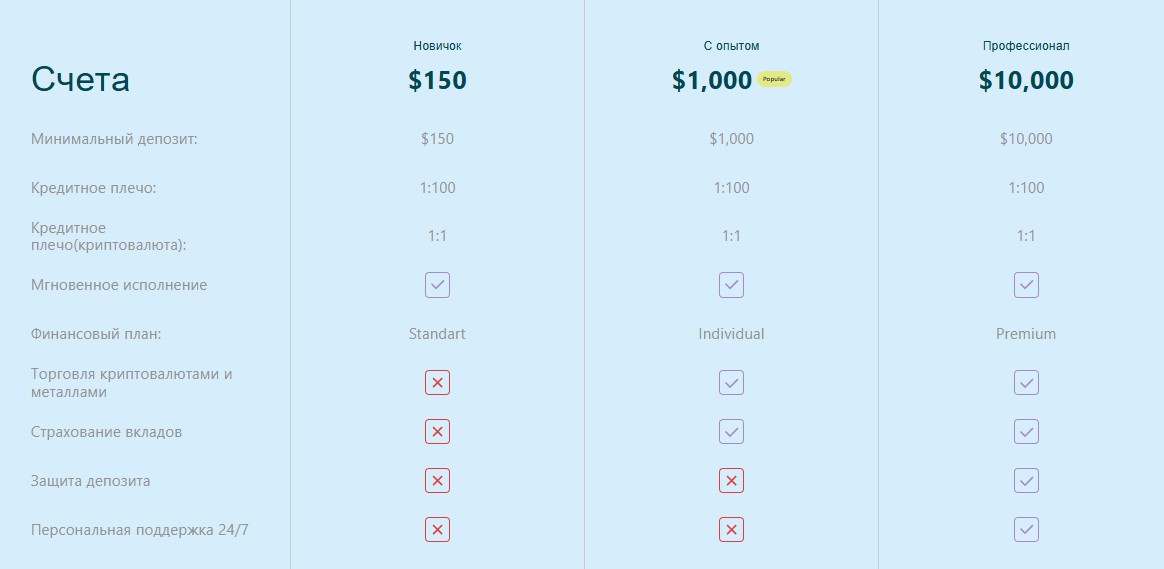This screenshot has height=569, width=1164.
Task: Click the Мгновенное исполнение checkmark under С опытом
Action: point(731,285)
